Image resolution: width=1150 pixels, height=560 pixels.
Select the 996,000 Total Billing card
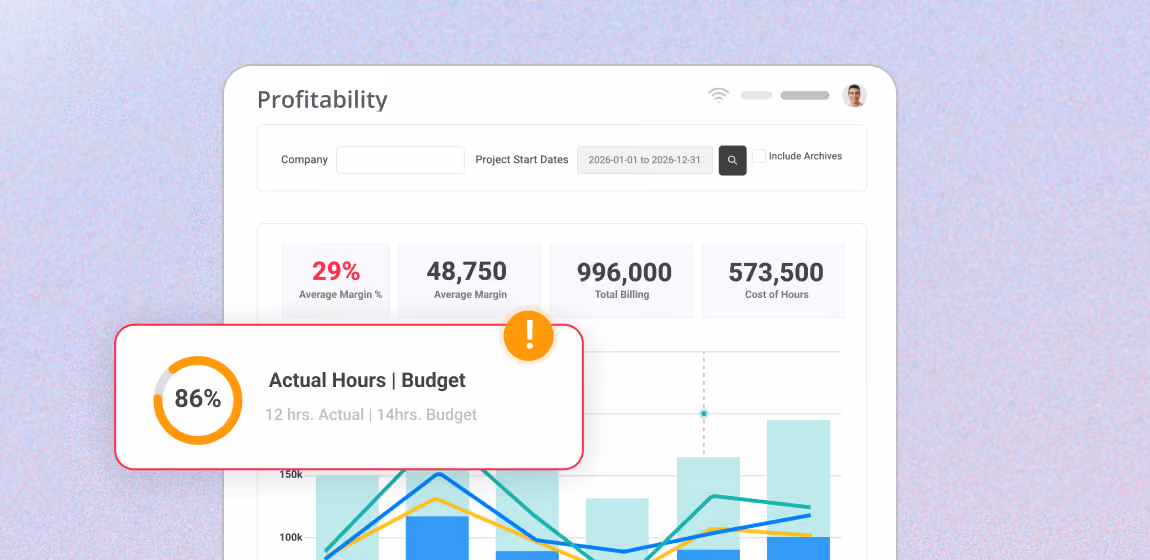pyautogui.click(x=621, y=281)
